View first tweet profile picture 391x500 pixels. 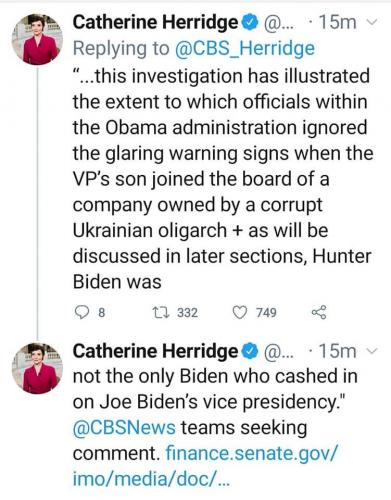tap(37, 39)
